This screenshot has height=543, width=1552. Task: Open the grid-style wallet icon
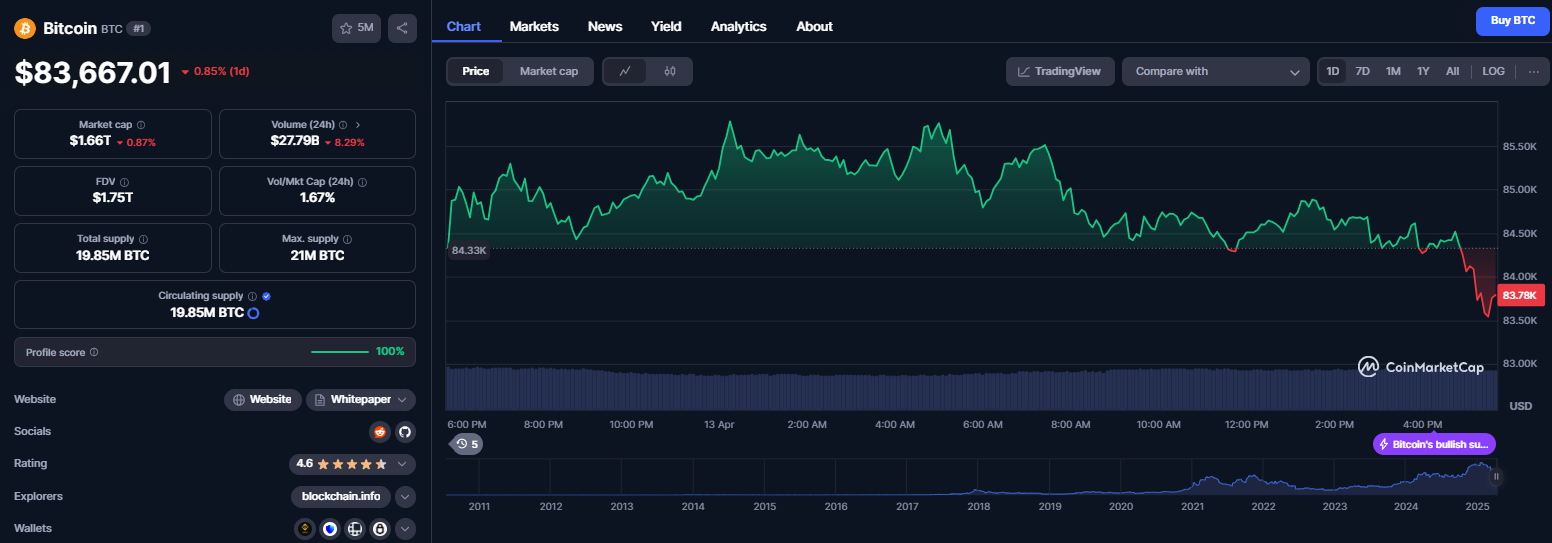[x=355, y=528]
